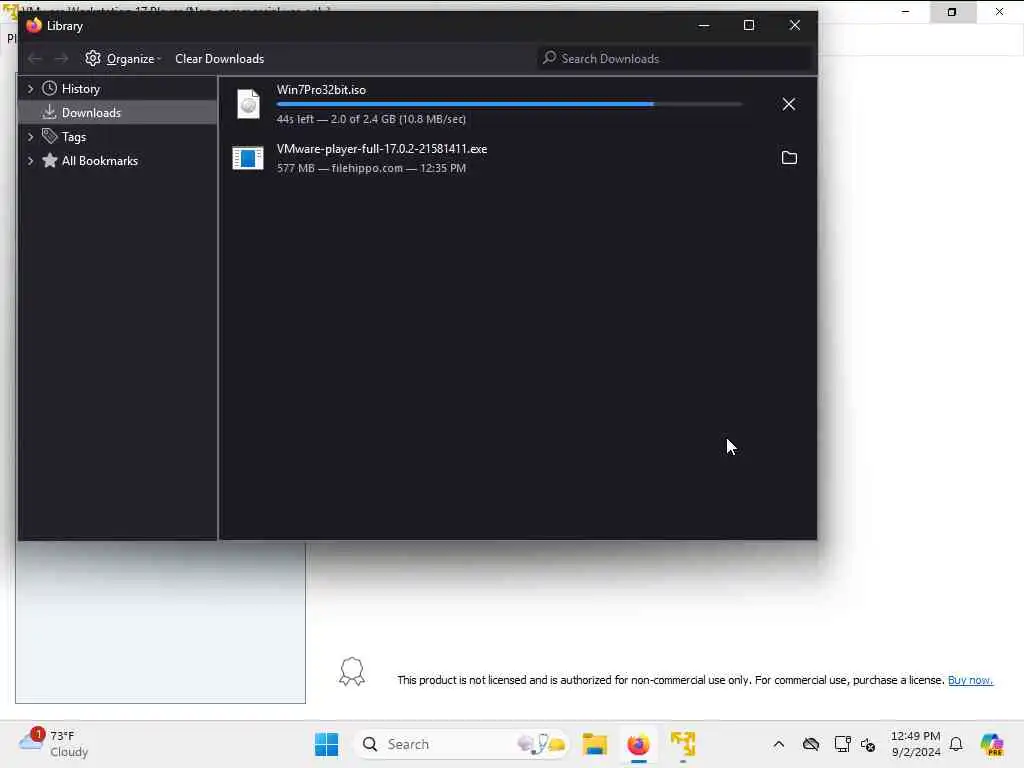The width and height of the screenshot is (1024, 768).
Task: Launch Copilot from taskbar corner
Action: point(991,744)
